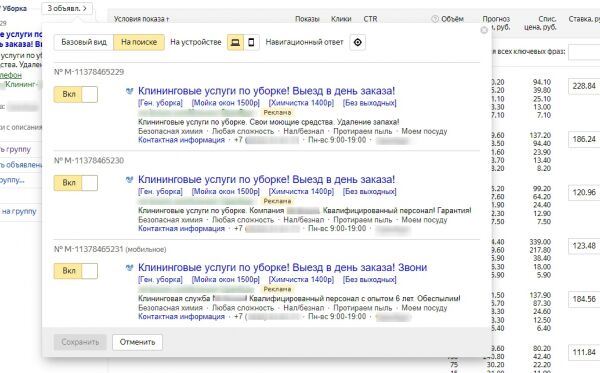Edit the bid field showing 184.56

[x=584, y=299]
